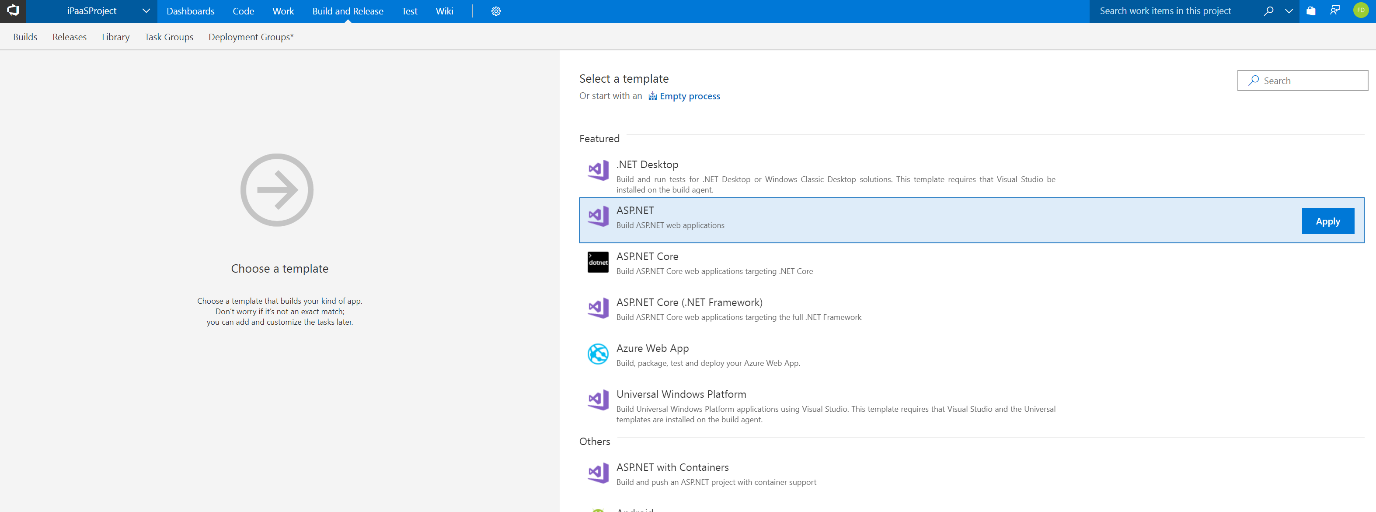Apply the ASP.NET template
The width and height of the screenshot is (1376, 512).
pos(1328,221)
